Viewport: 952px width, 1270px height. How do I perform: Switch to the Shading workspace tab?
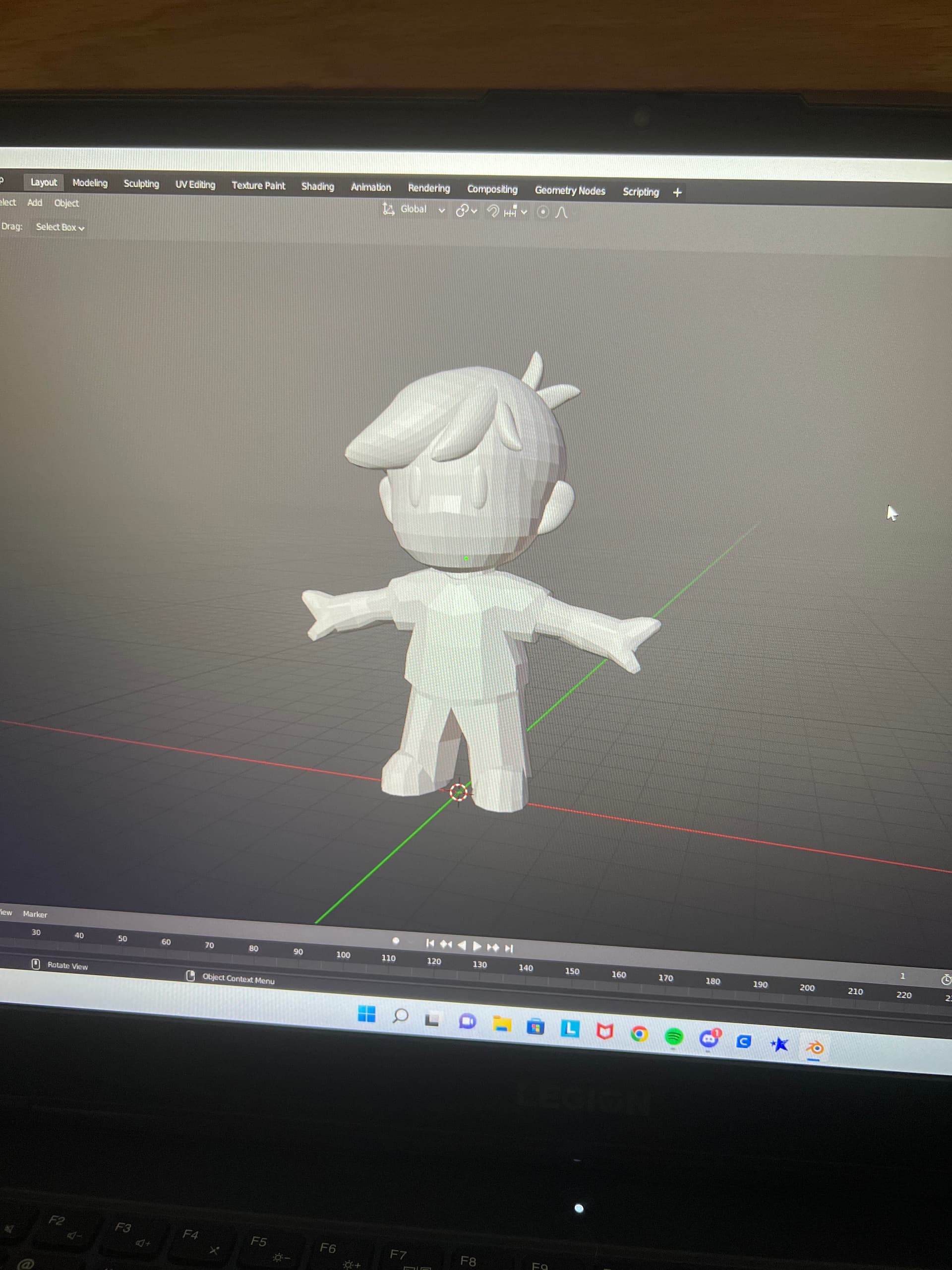coord(317,187)
